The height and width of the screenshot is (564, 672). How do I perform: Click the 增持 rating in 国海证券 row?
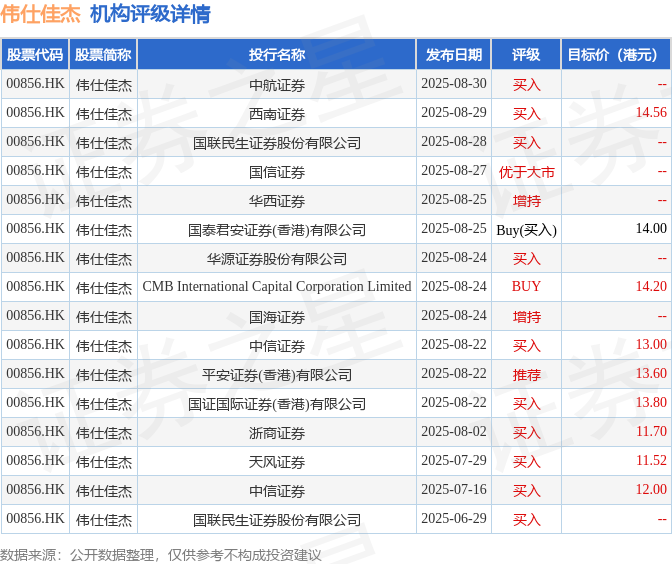click(526, 317)
